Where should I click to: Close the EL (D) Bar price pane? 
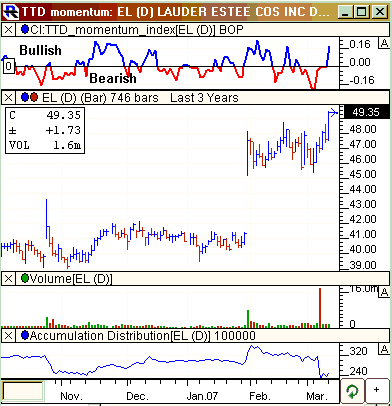pos(9,98)
